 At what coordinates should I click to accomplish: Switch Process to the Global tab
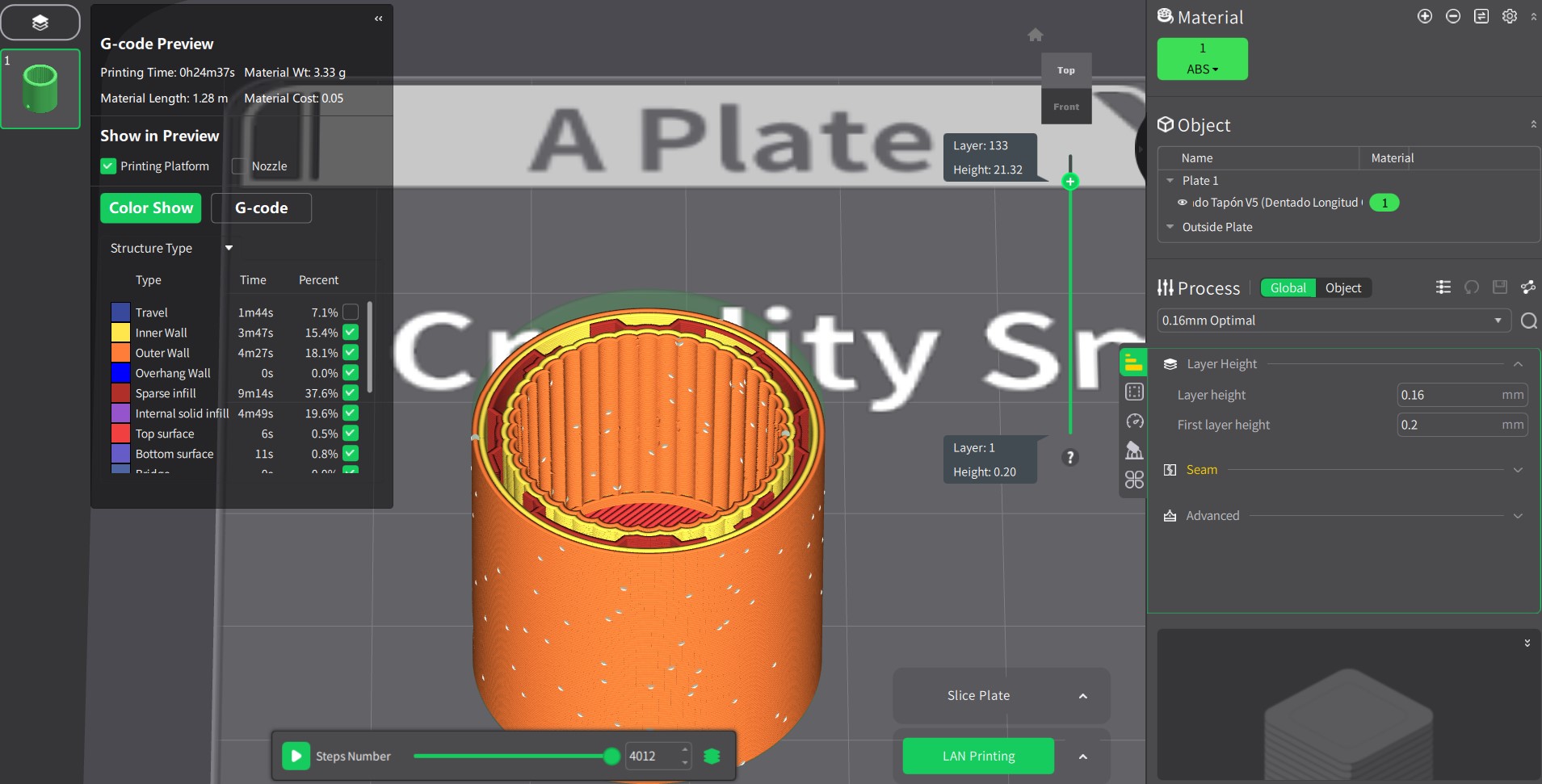pyautogui.click(x=1288, y=288)
